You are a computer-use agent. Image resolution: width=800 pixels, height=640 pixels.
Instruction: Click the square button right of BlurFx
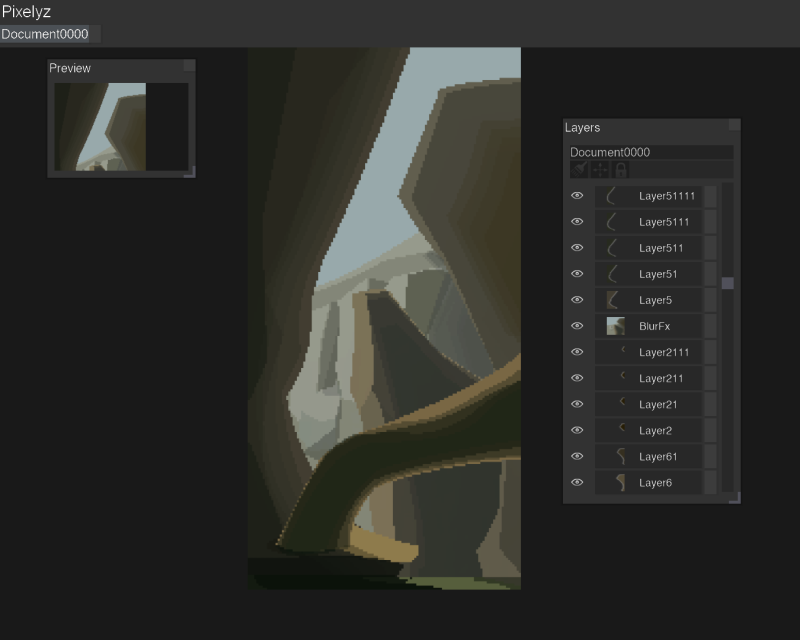[x=710, y=326]
